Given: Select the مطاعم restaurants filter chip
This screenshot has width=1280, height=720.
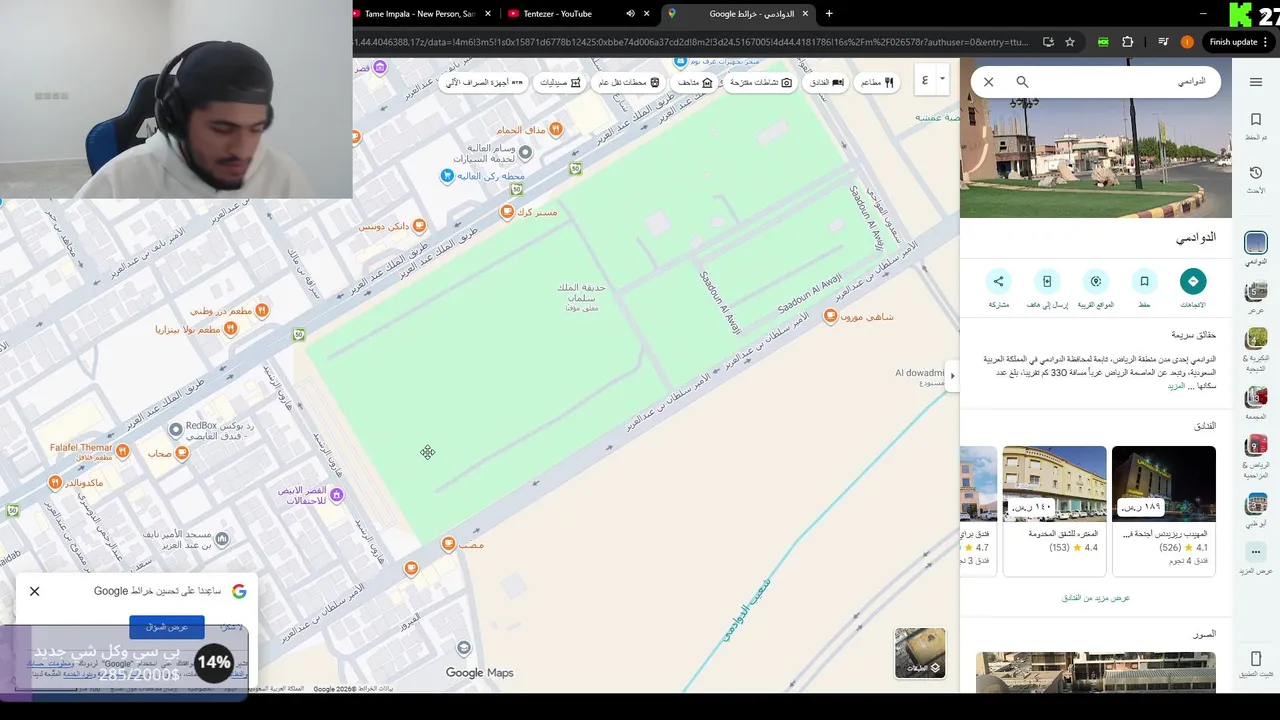Looking at the screenshot, I should click(878, 82).
